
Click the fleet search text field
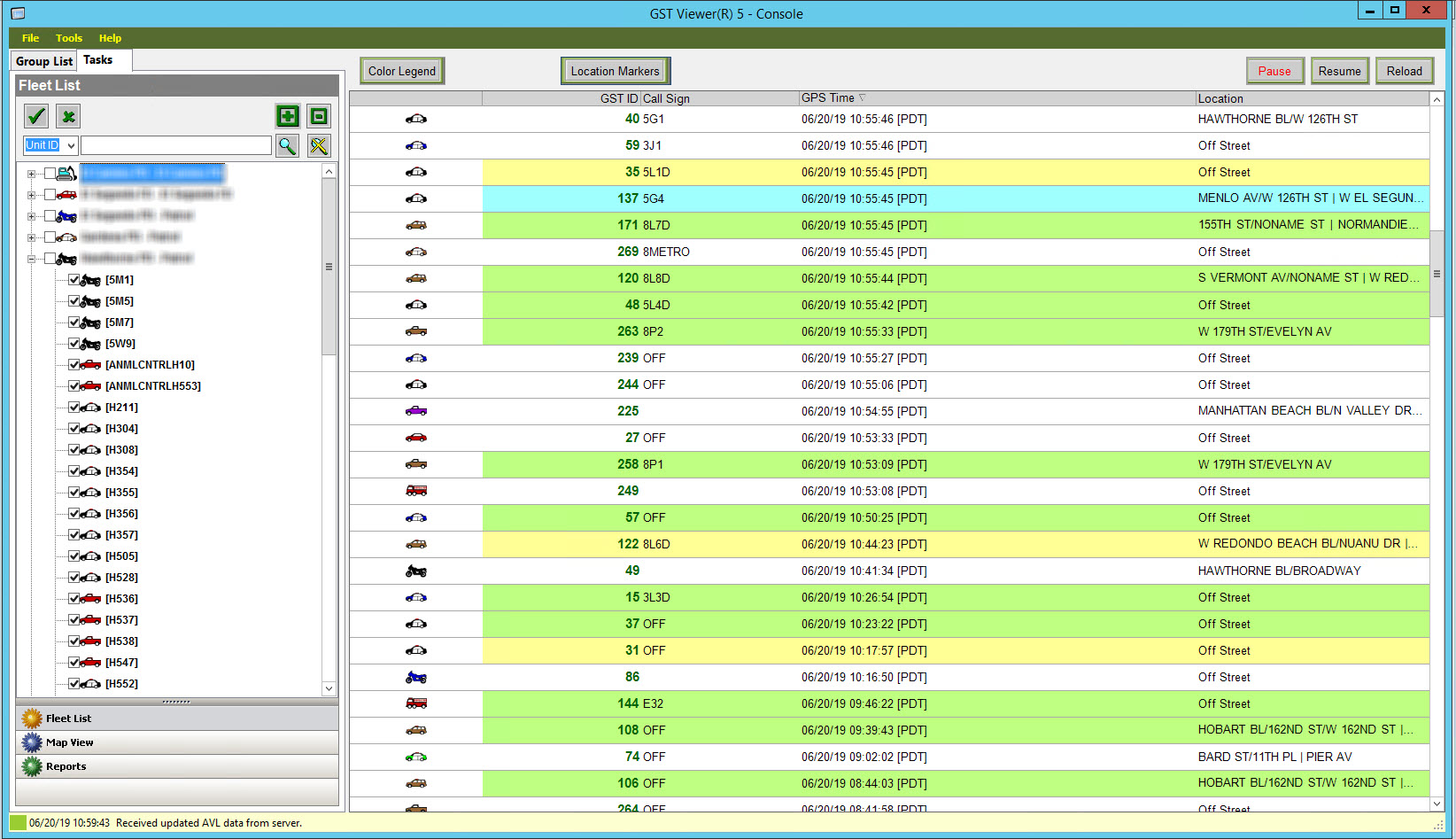tap(176, 145)
